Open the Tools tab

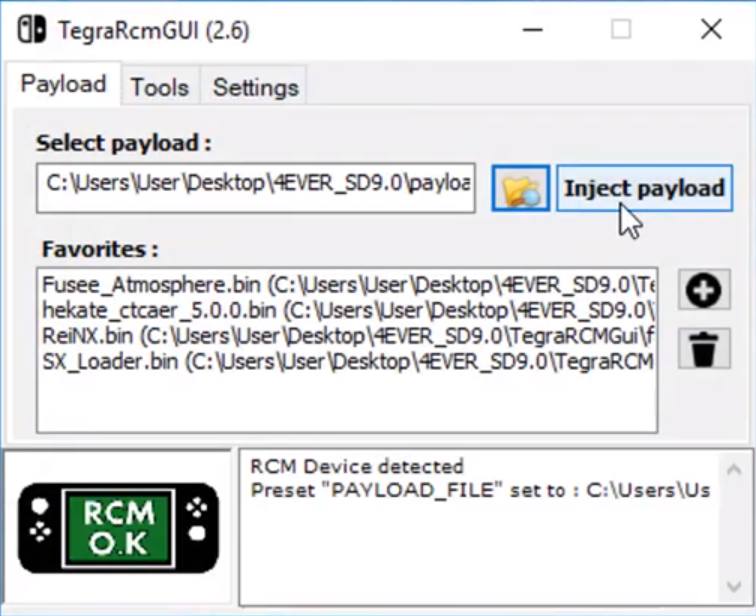pos(160,87)
